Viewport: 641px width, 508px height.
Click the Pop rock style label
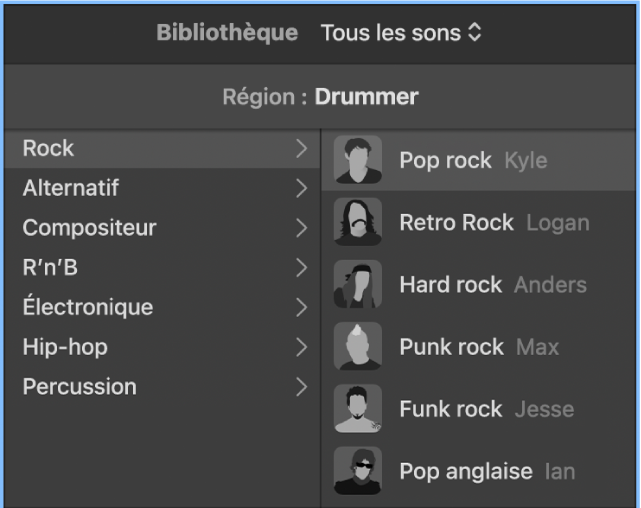pyautogui.click(x=445, y=160)
